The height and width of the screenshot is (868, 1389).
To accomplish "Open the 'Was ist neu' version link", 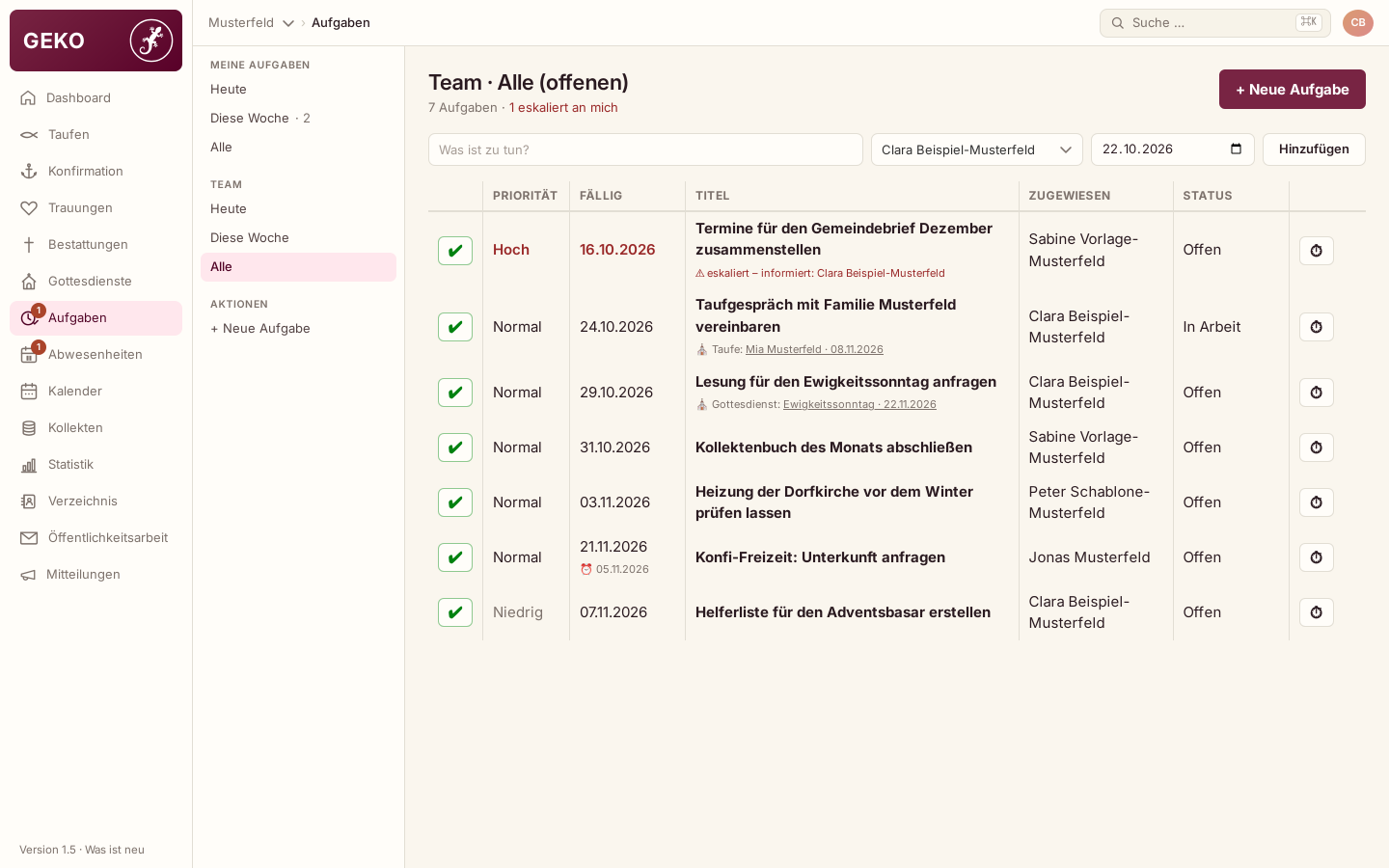I will [115, 850].
